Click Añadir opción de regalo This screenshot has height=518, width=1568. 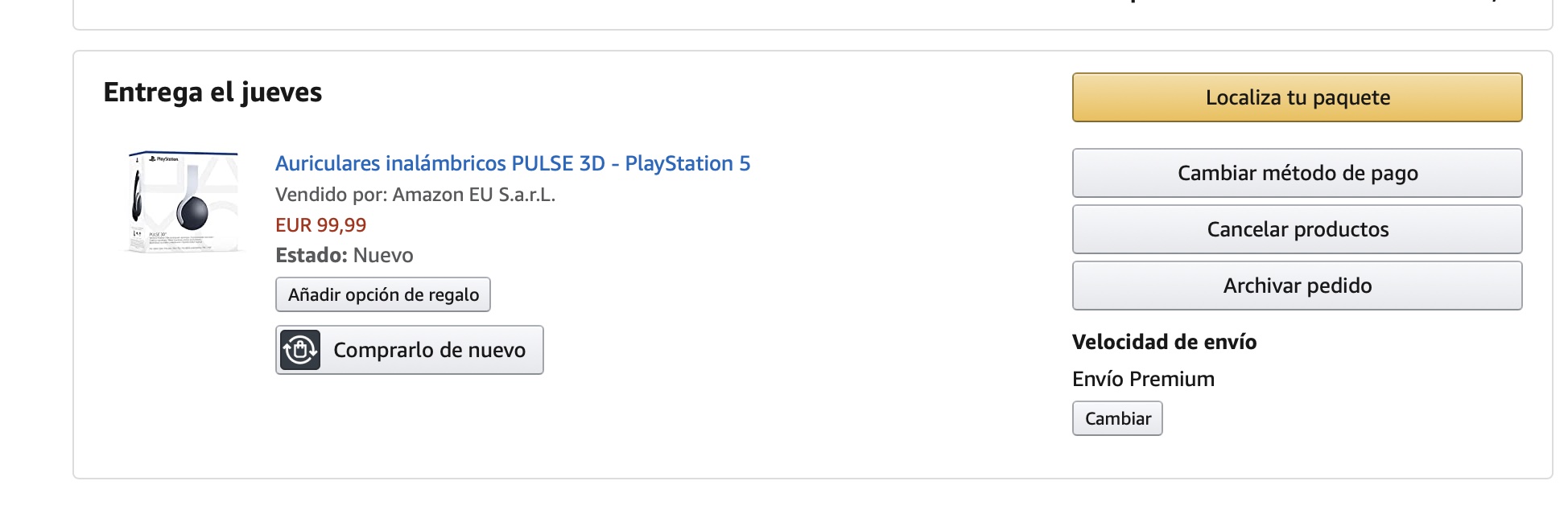[383, 294]
